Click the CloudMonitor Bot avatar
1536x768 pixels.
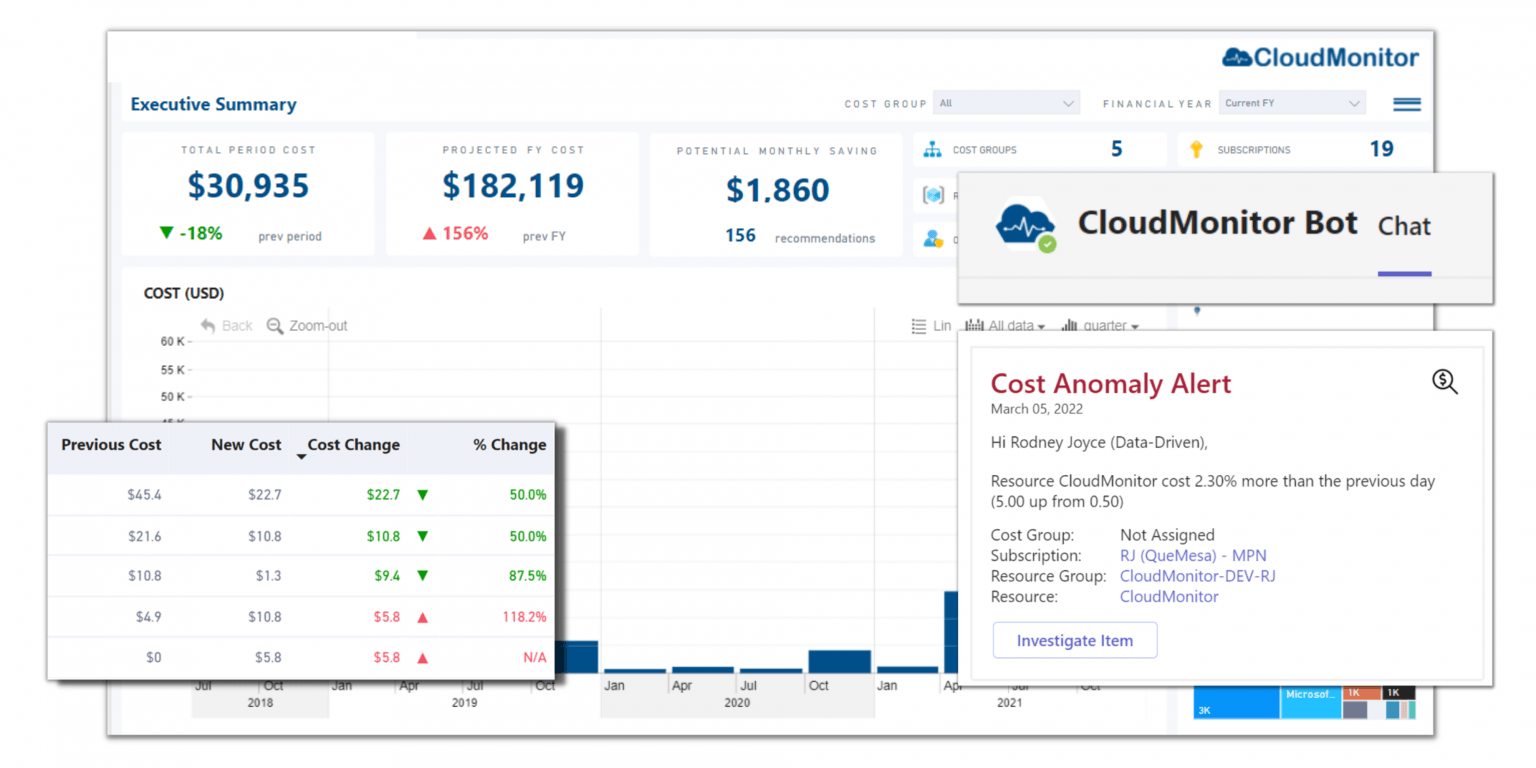pyautogui.click(x=1025, y=225)
